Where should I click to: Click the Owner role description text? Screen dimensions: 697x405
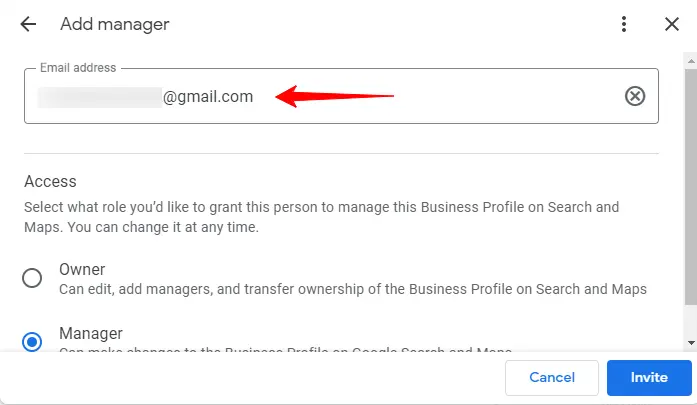352,289
